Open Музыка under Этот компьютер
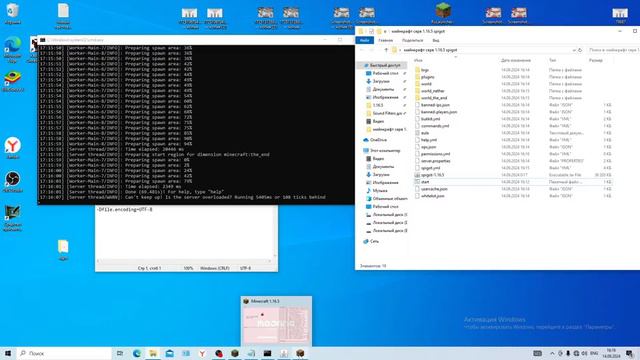Screen dimensions: 640x360 380,191
